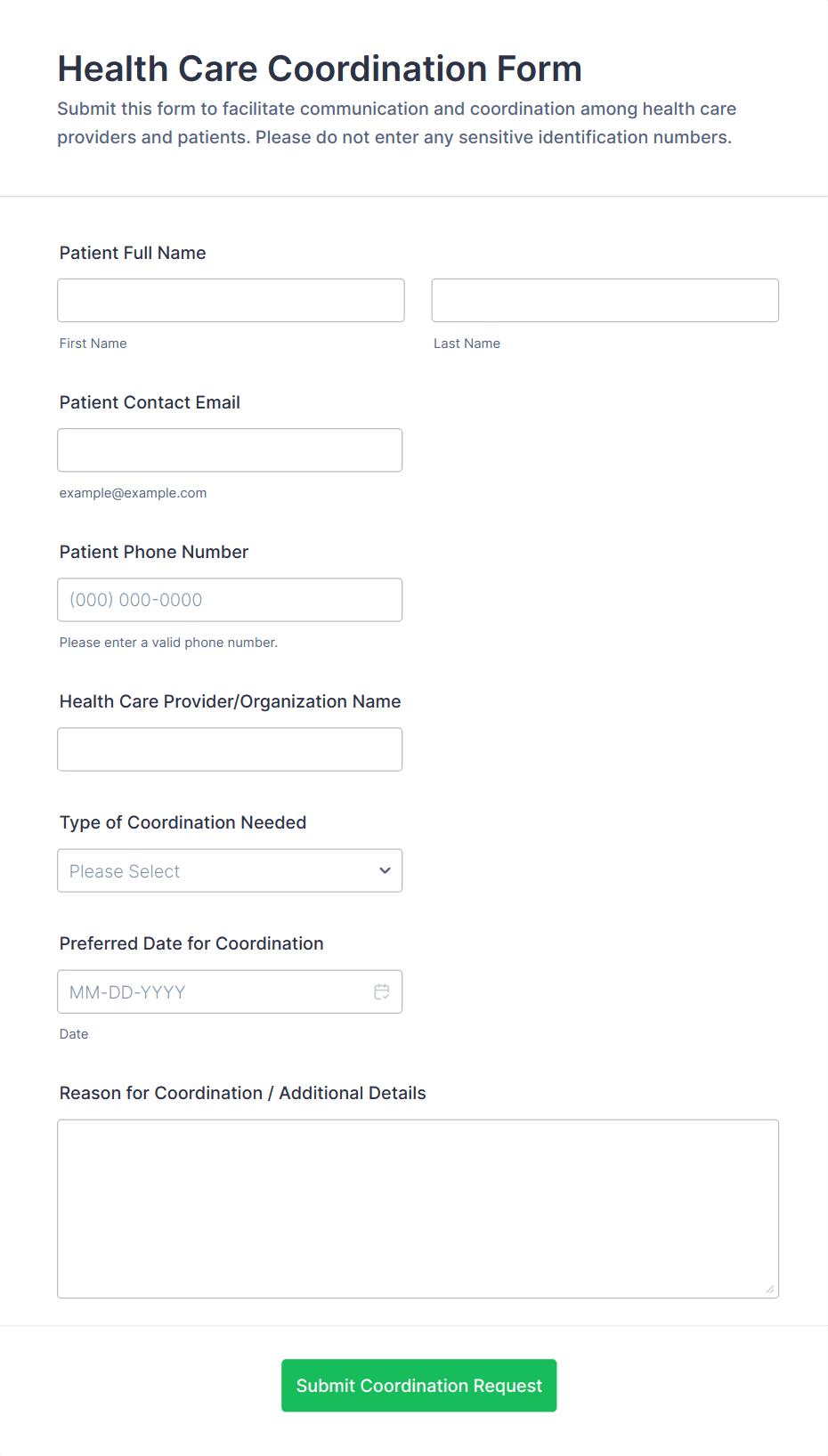Viewport: 828px width, 1456px height.
Task: Click into the Last Name field
Action: tap(605, 300)
